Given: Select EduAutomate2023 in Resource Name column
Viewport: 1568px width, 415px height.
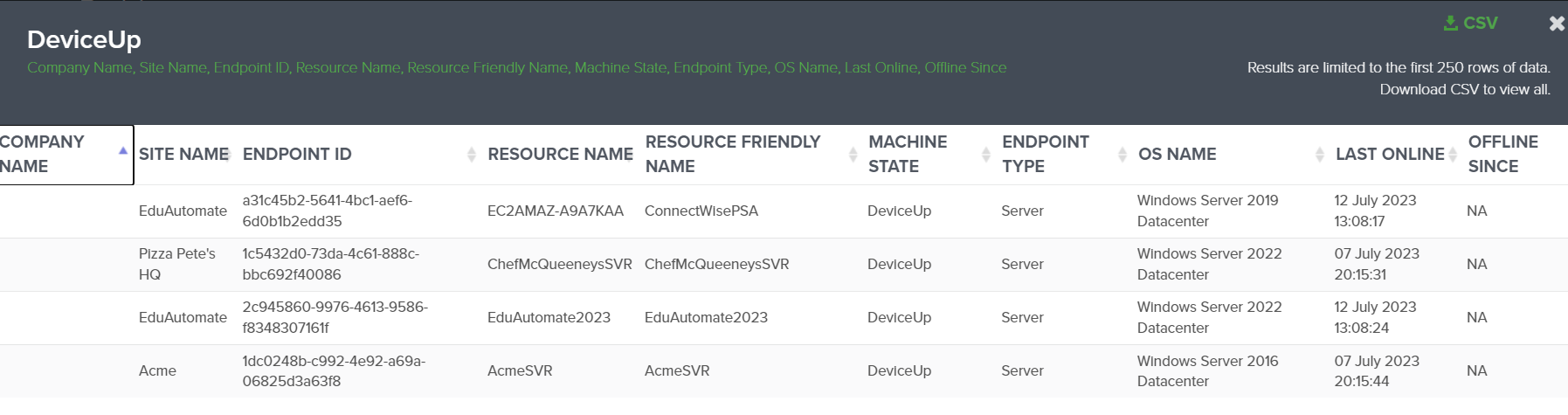Looking at the screenshot, I should [x=549, y=317].
